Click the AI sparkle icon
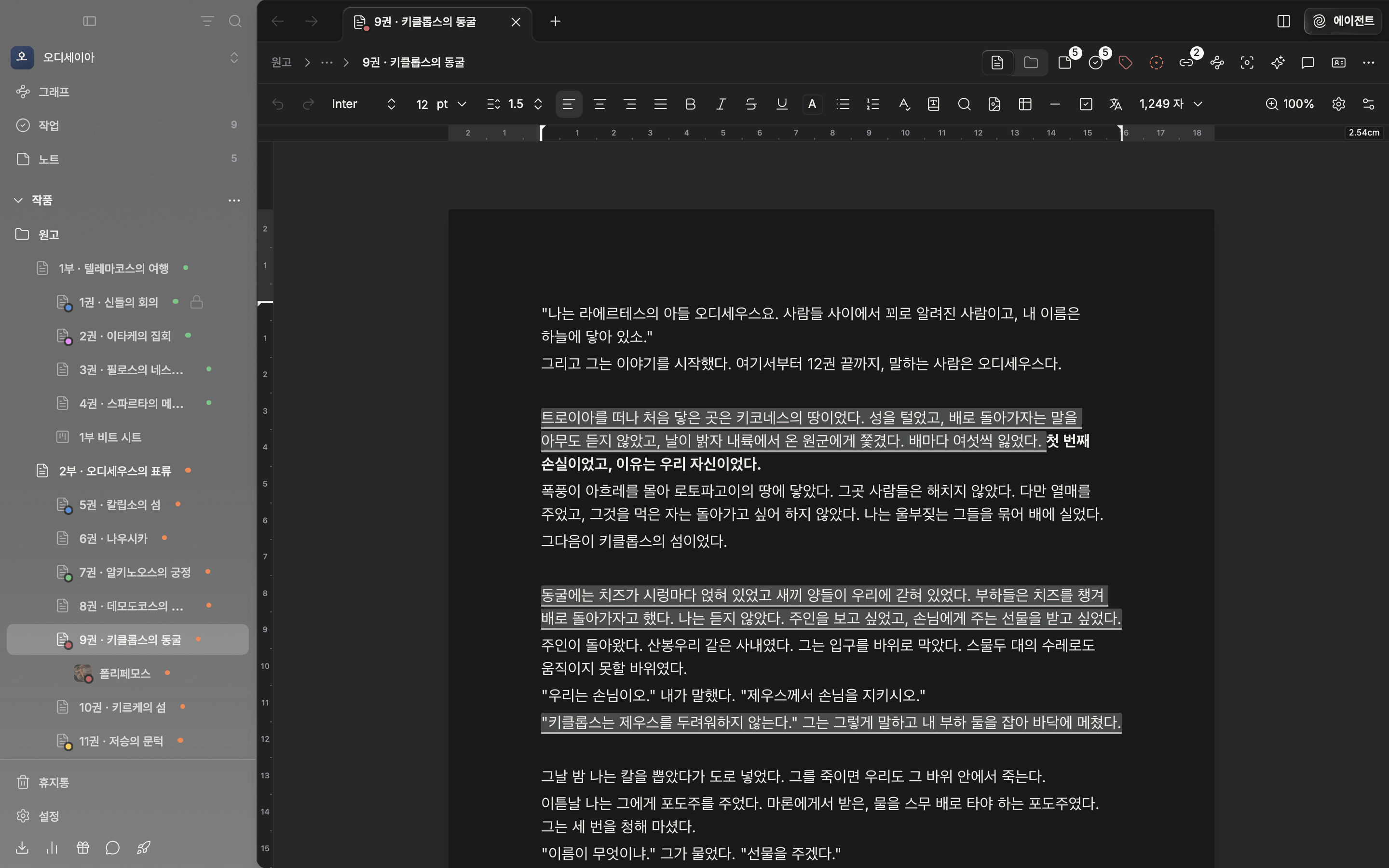This screenshot has width=1389, height=868. point(1278,63)
